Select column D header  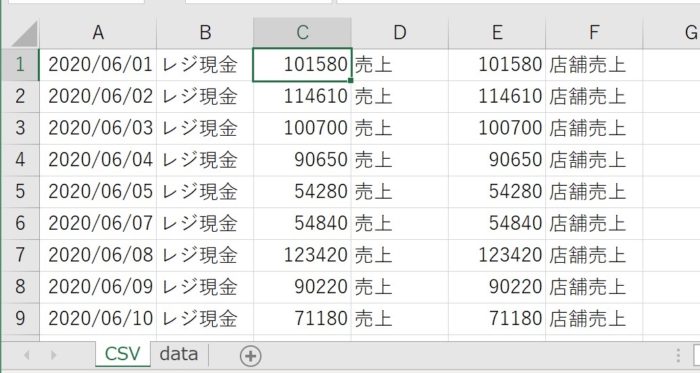pyautogui.click(x=400, y=33)
